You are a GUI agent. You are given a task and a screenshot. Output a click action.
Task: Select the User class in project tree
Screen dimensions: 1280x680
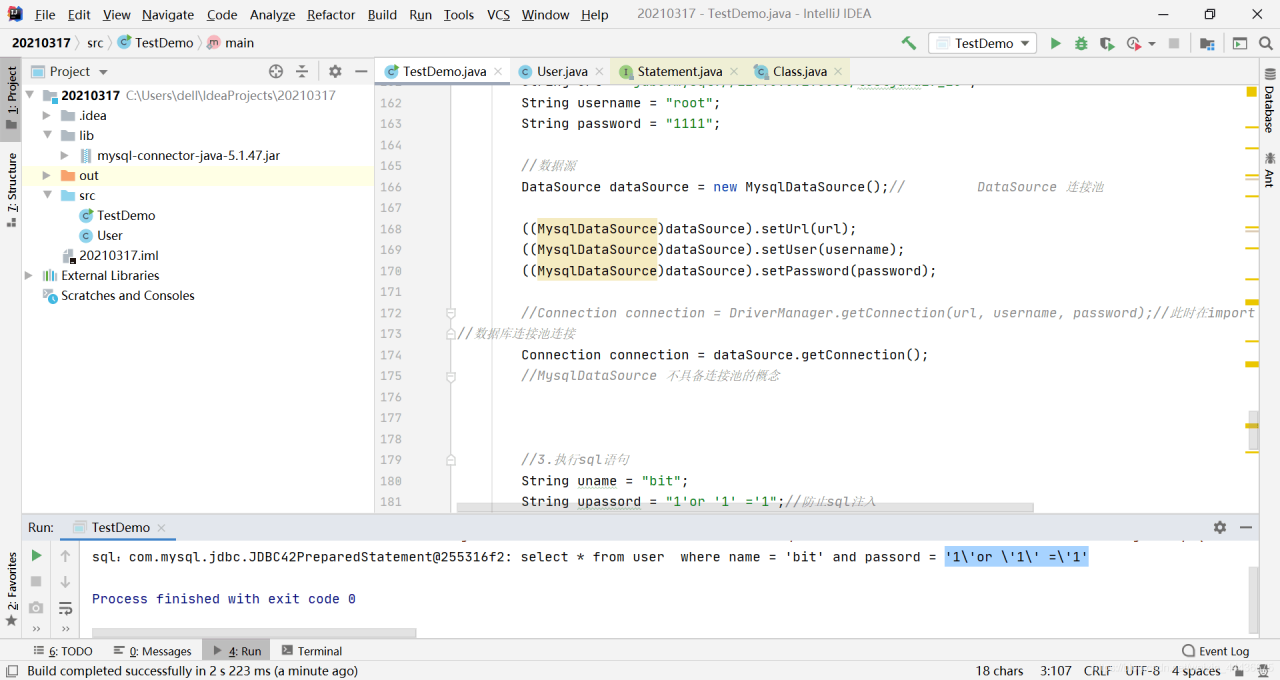pos(110,235)
